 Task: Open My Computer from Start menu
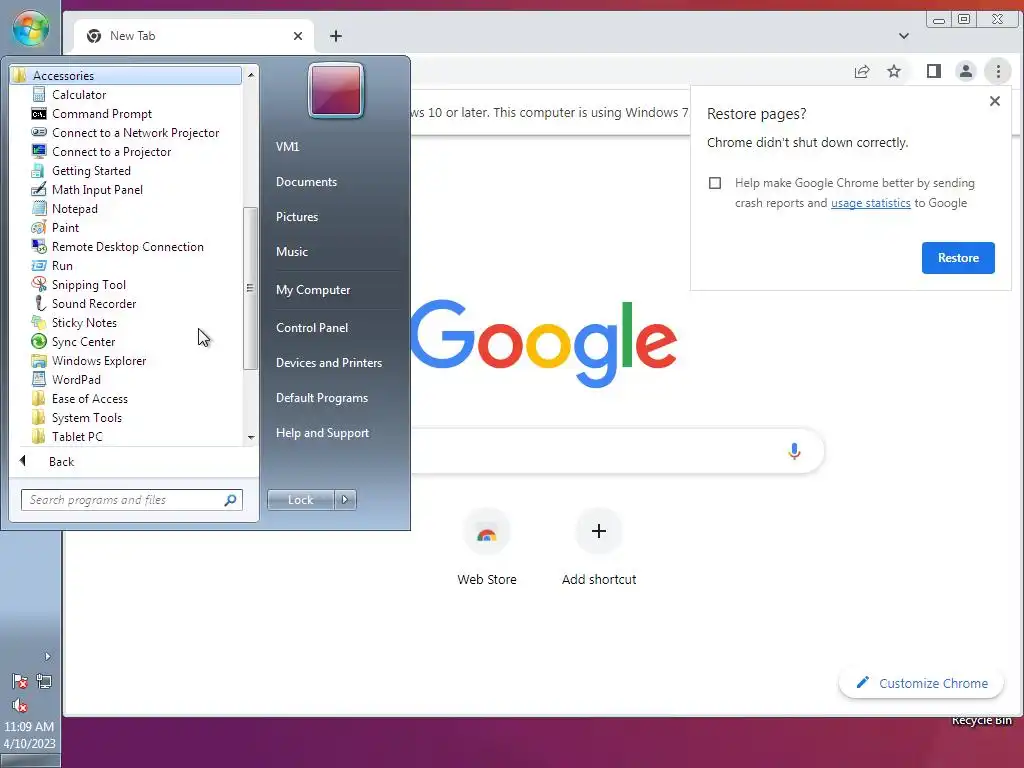313,290
